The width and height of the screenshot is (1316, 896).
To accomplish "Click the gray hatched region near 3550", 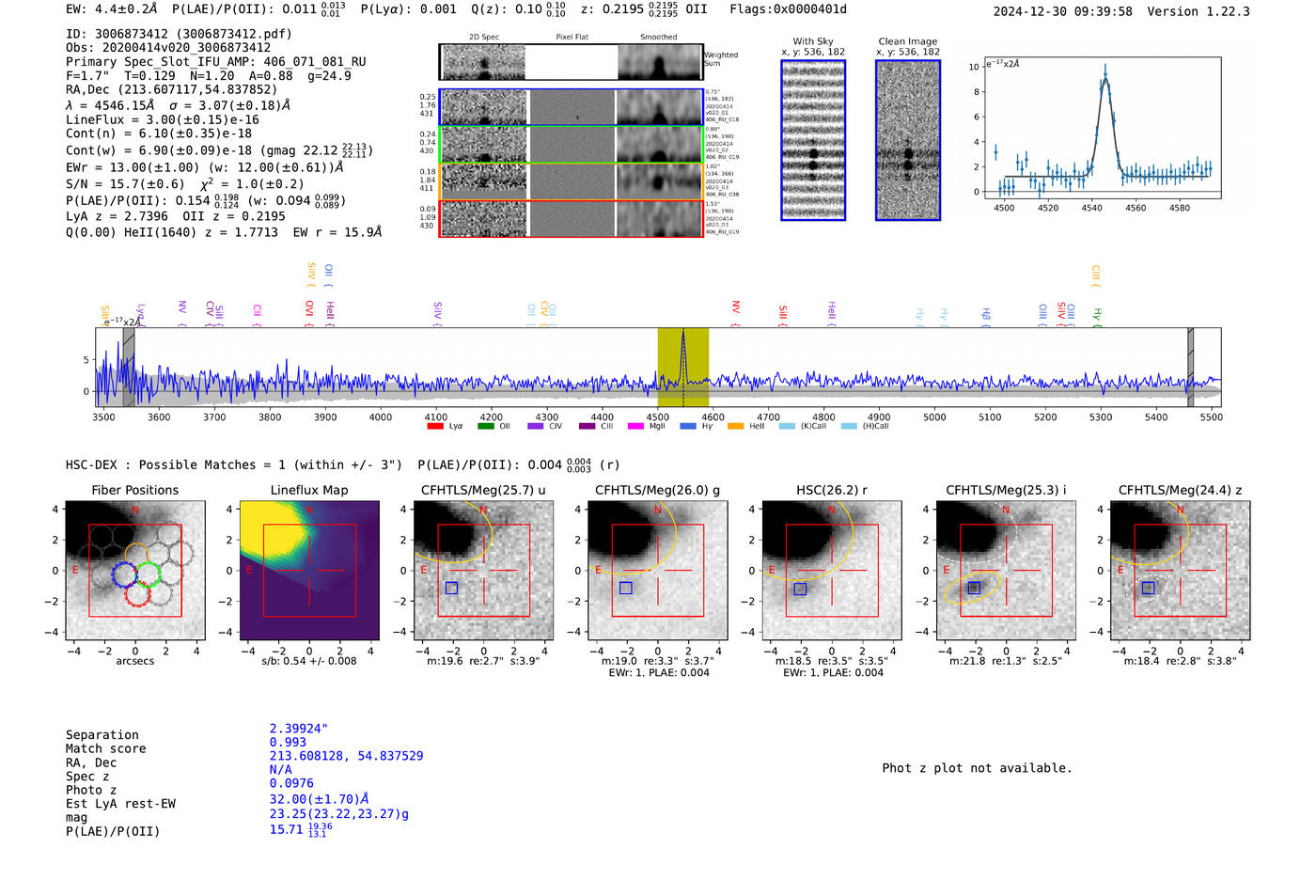I will coord(129,367).
